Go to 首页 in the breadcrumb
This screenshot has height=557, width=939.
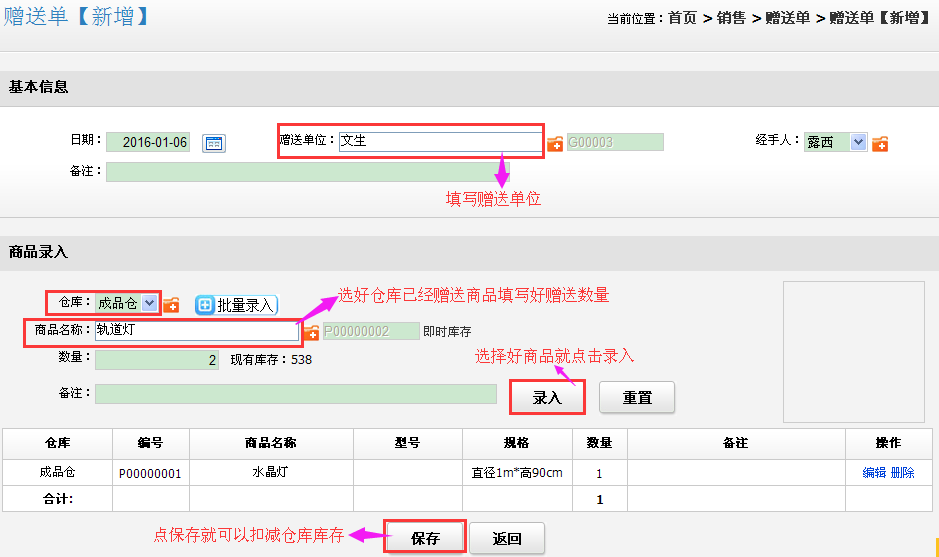(x=682, y=18)
